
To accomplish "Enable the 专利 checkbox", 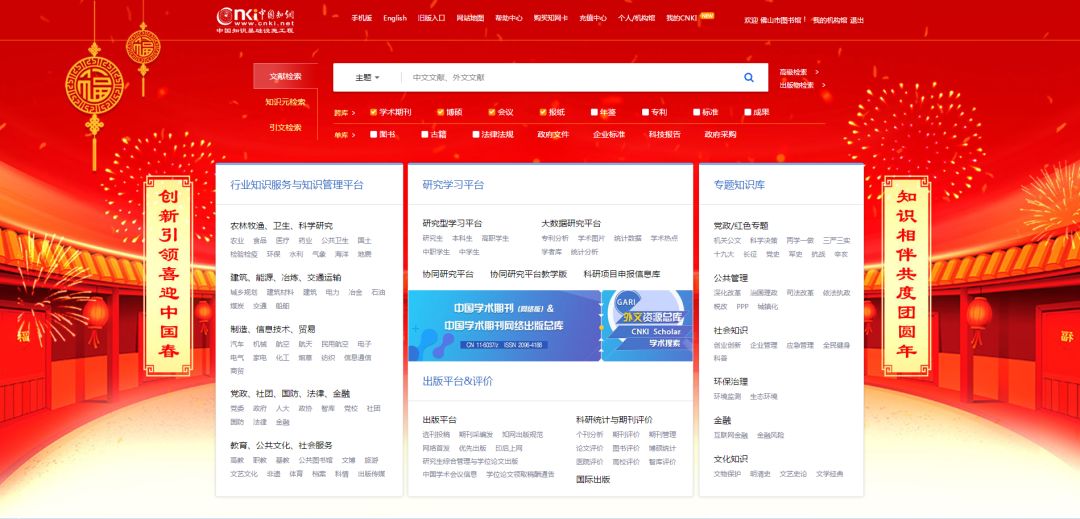I will (645, 112).
